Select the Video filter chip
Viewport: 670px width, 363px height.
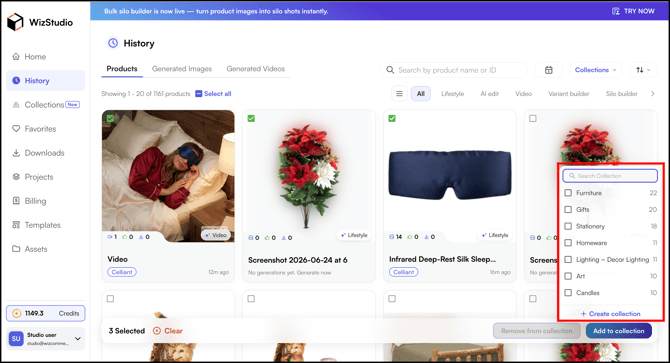523,94
